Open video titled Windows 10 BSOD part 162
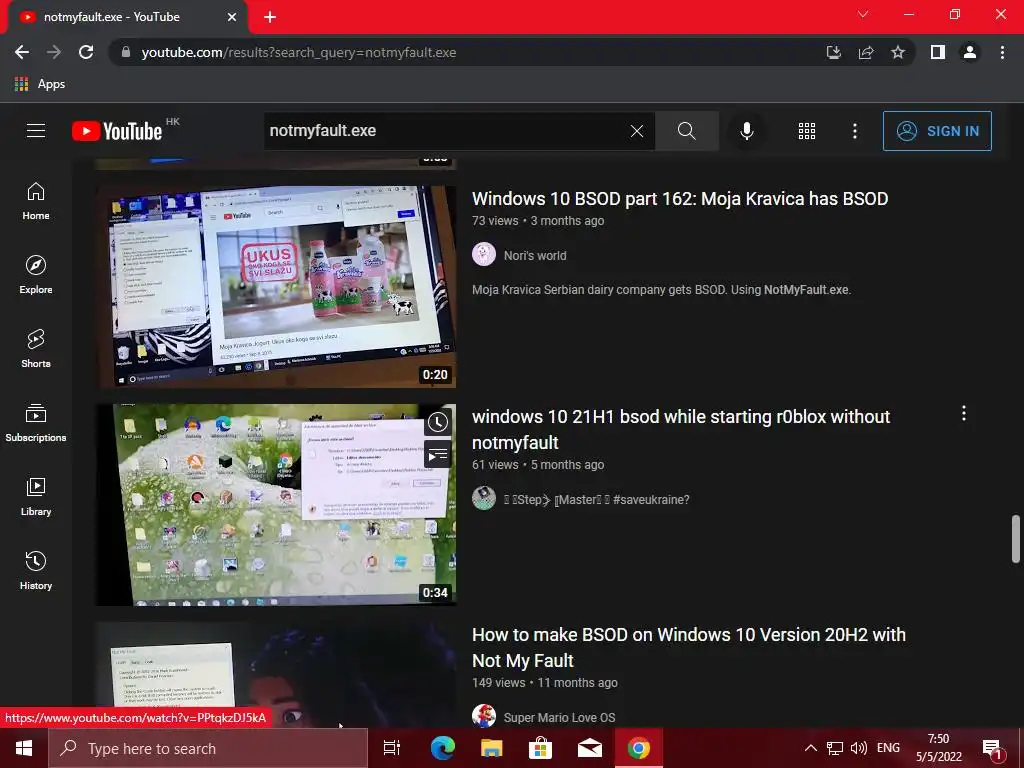 click(x=680, y=199)
